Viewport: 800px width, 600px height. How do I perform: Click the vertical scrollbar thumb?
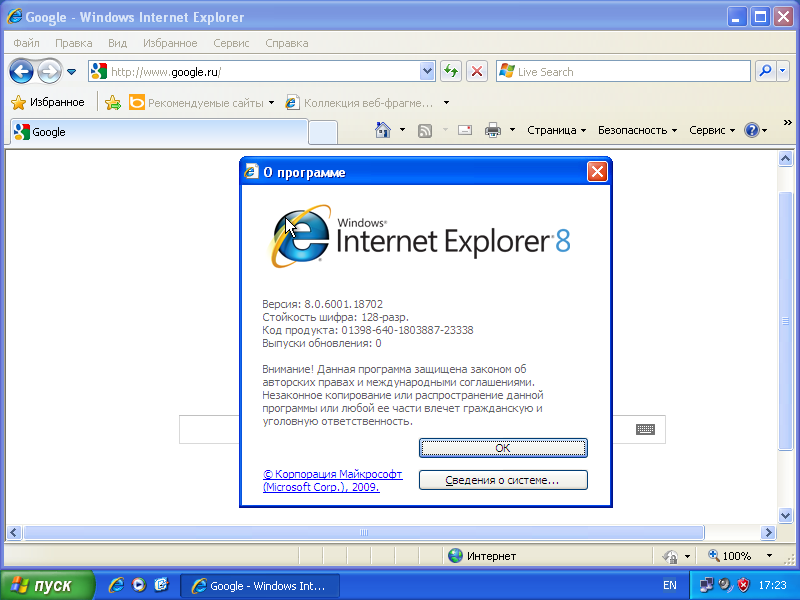point(785,321)
